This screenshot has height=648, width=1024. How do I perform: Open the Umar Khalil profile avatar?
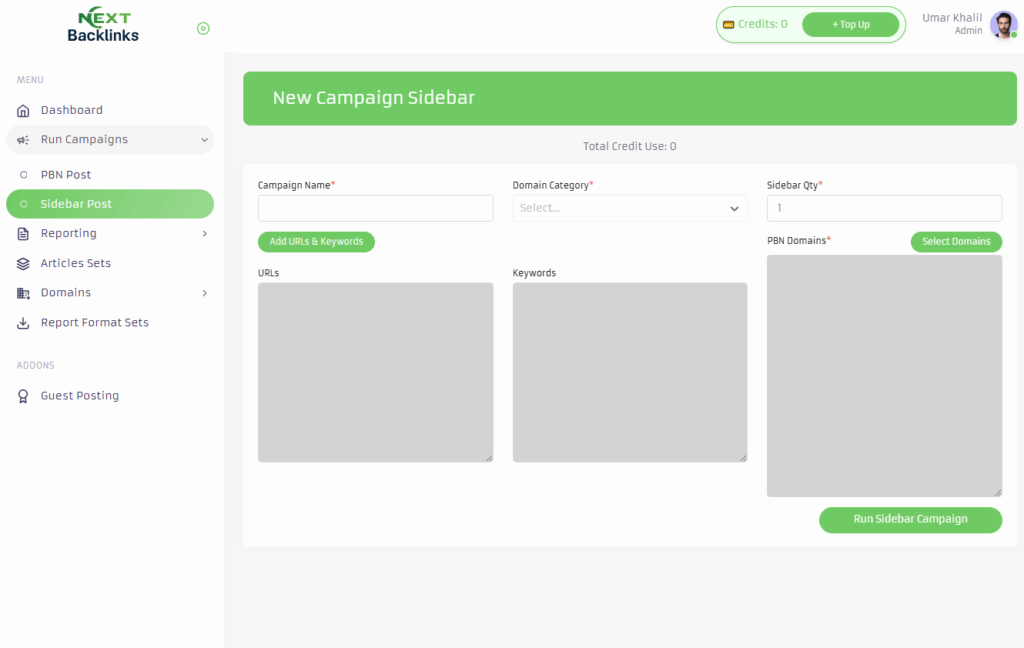pos(1003,25)
